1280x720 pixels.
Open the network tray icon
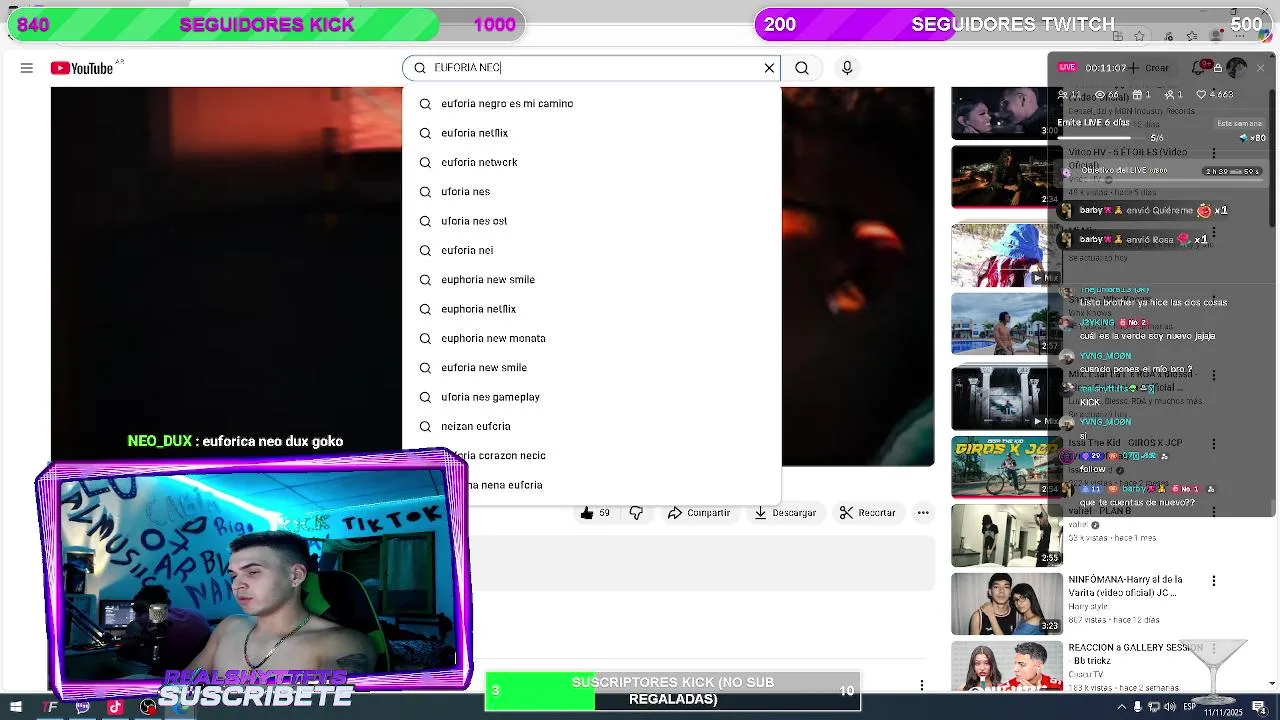(1156, 707)
